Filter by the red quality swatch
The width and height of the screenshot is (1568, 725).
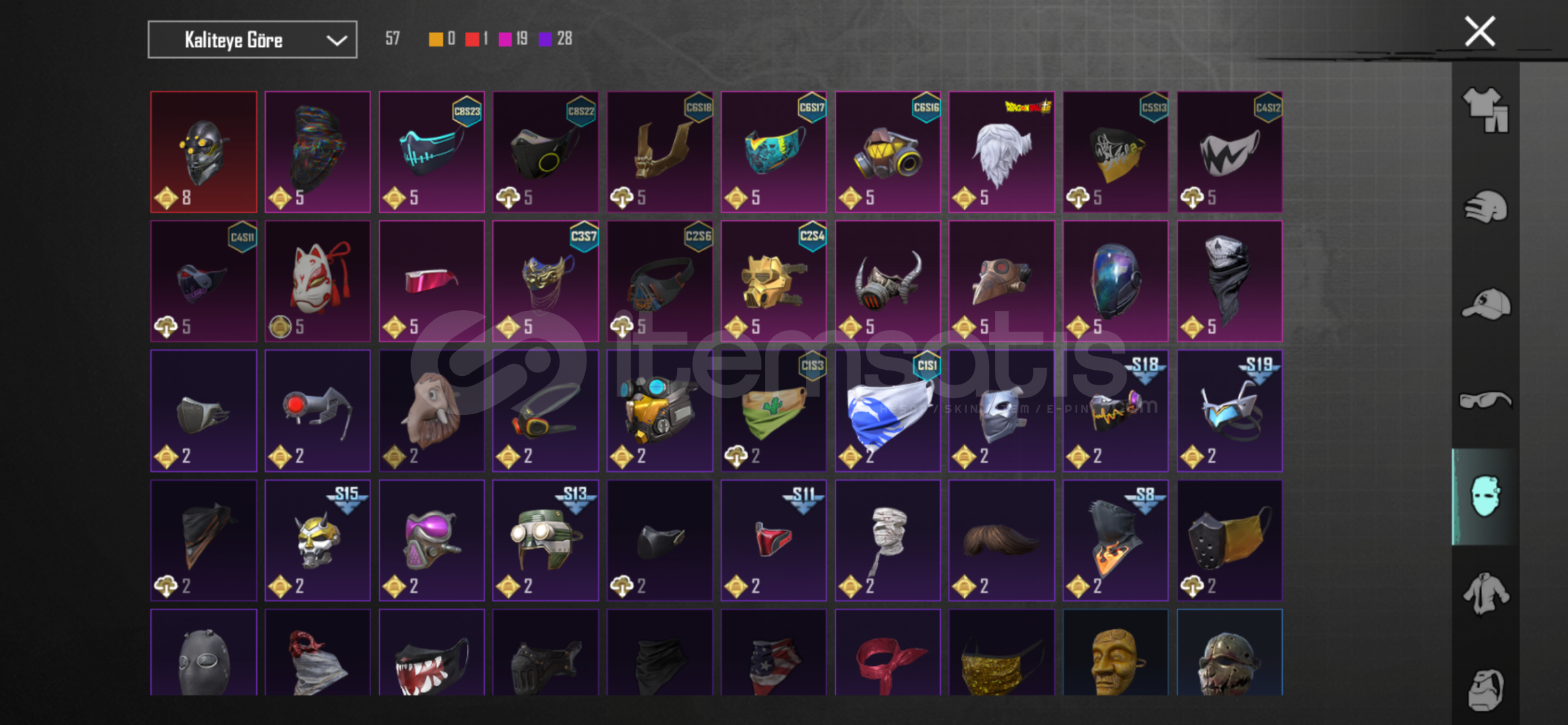click(472, 39)
